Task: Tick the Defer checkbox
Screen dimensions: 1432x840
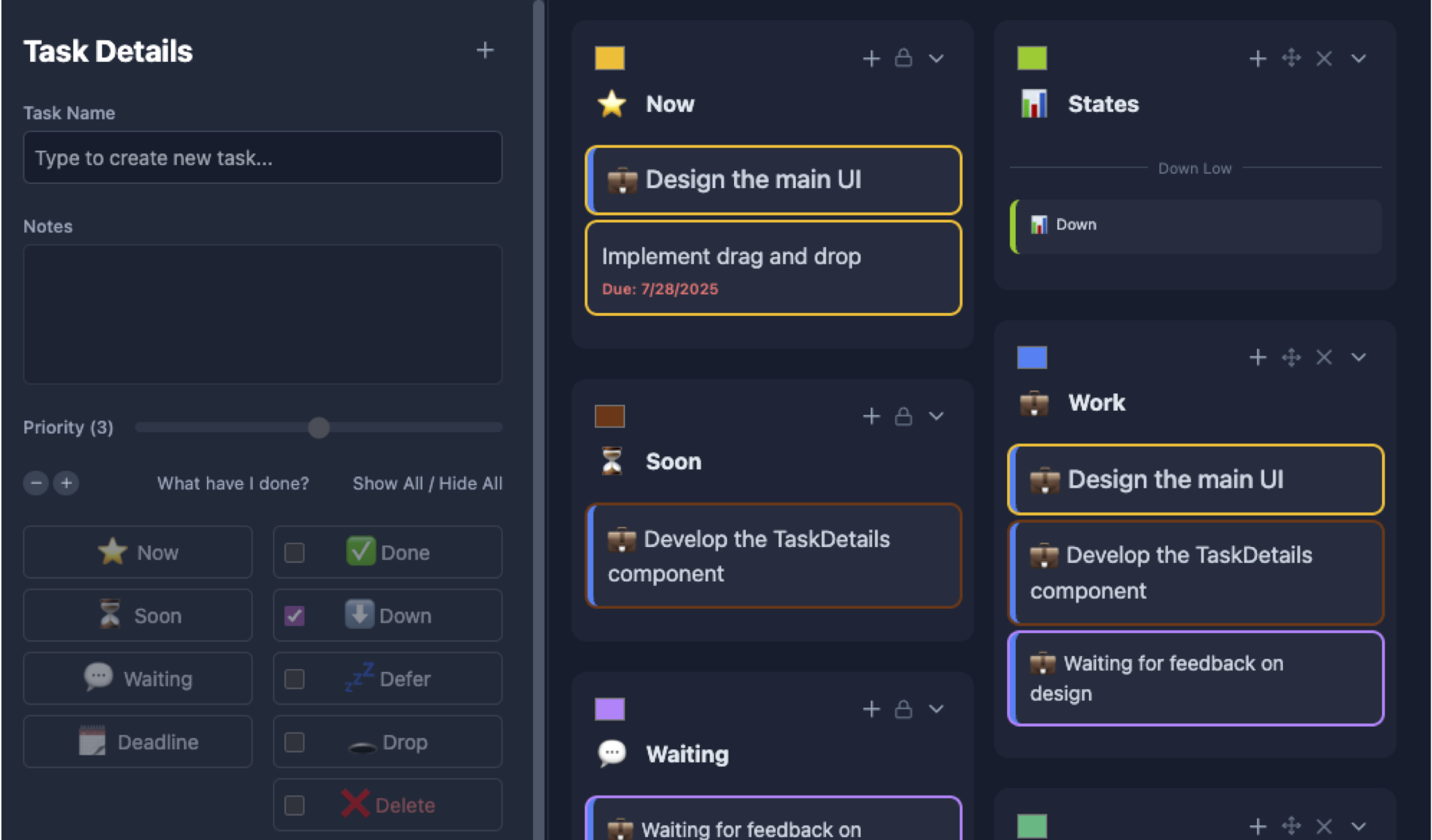Action: (x=294, y=678)
